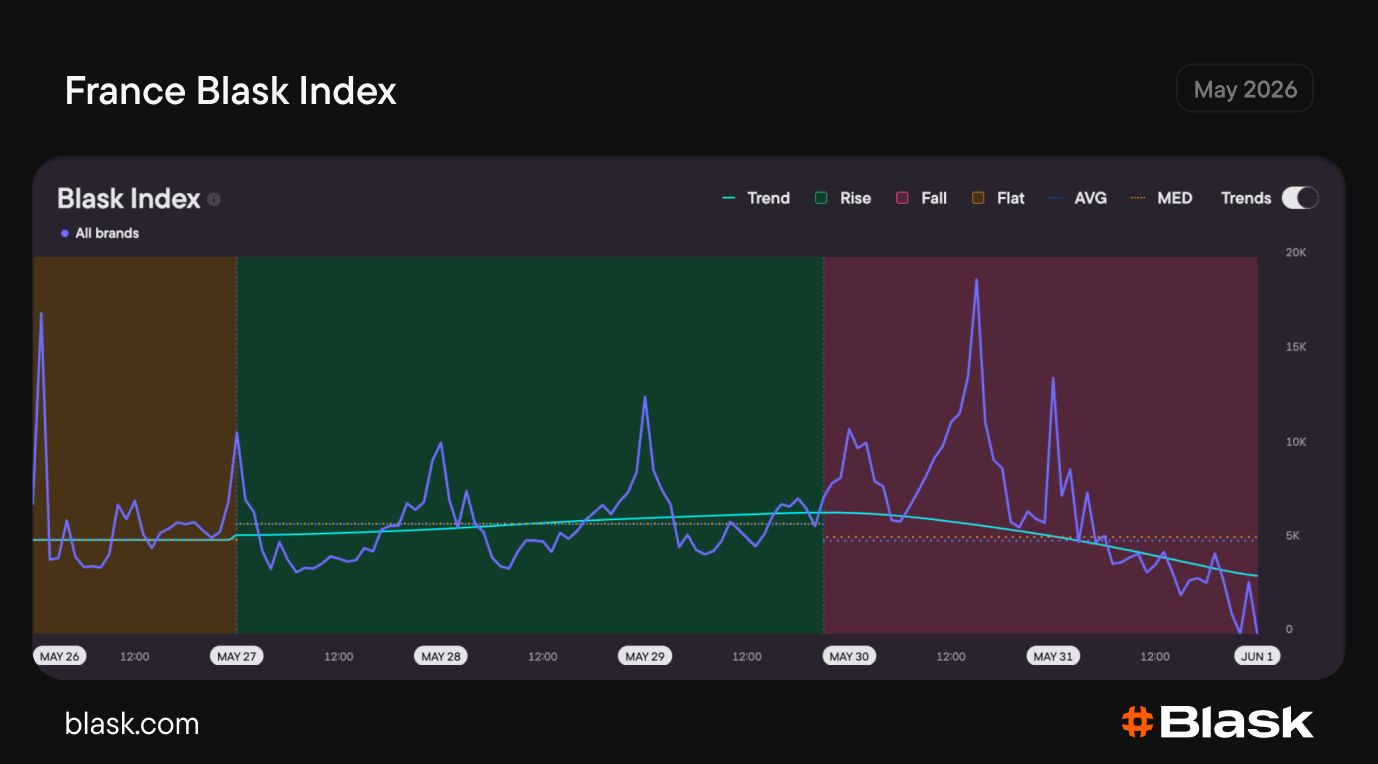Click the All brands series dot
1378x764 pixels.
[65, 233]
